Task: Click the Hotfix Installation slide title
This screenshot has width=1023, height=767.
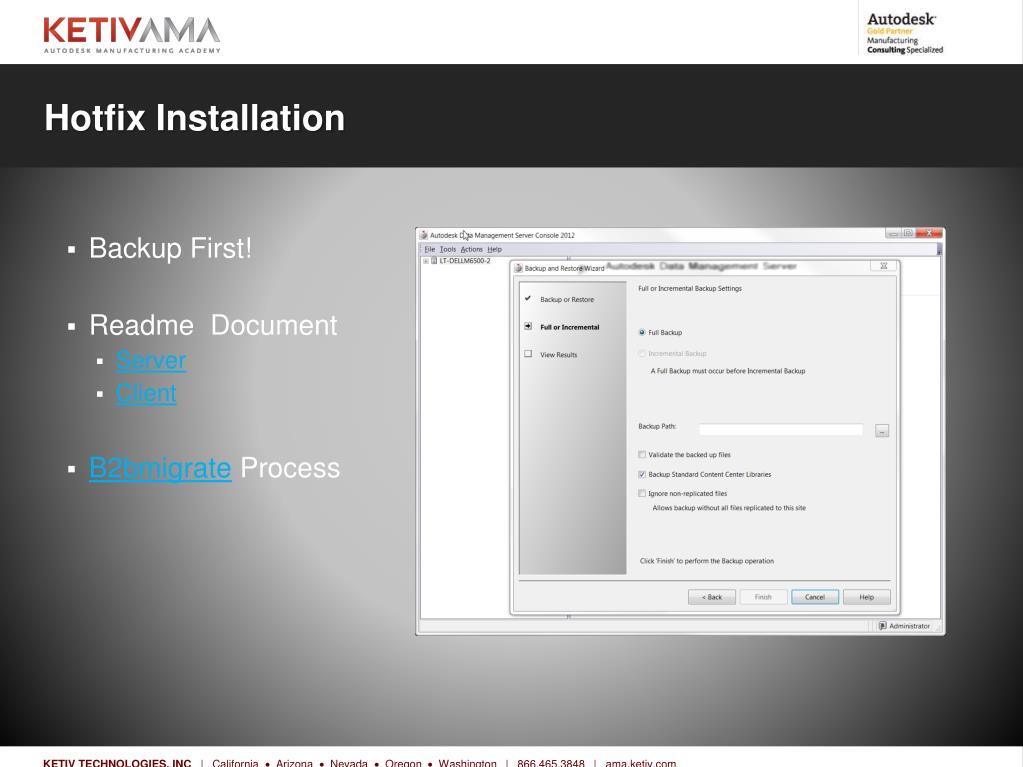Action: [x=194, y=118]
